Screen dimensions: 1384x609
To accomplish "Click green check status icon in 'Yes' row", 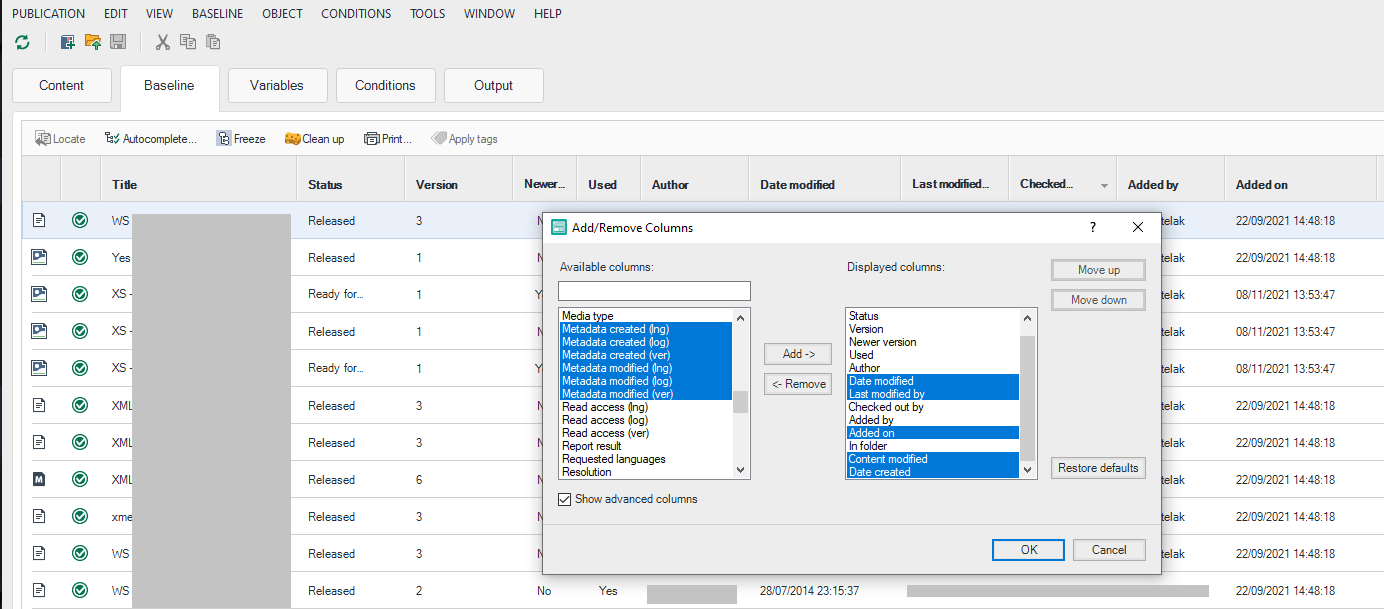I will (x=80, y=258).
